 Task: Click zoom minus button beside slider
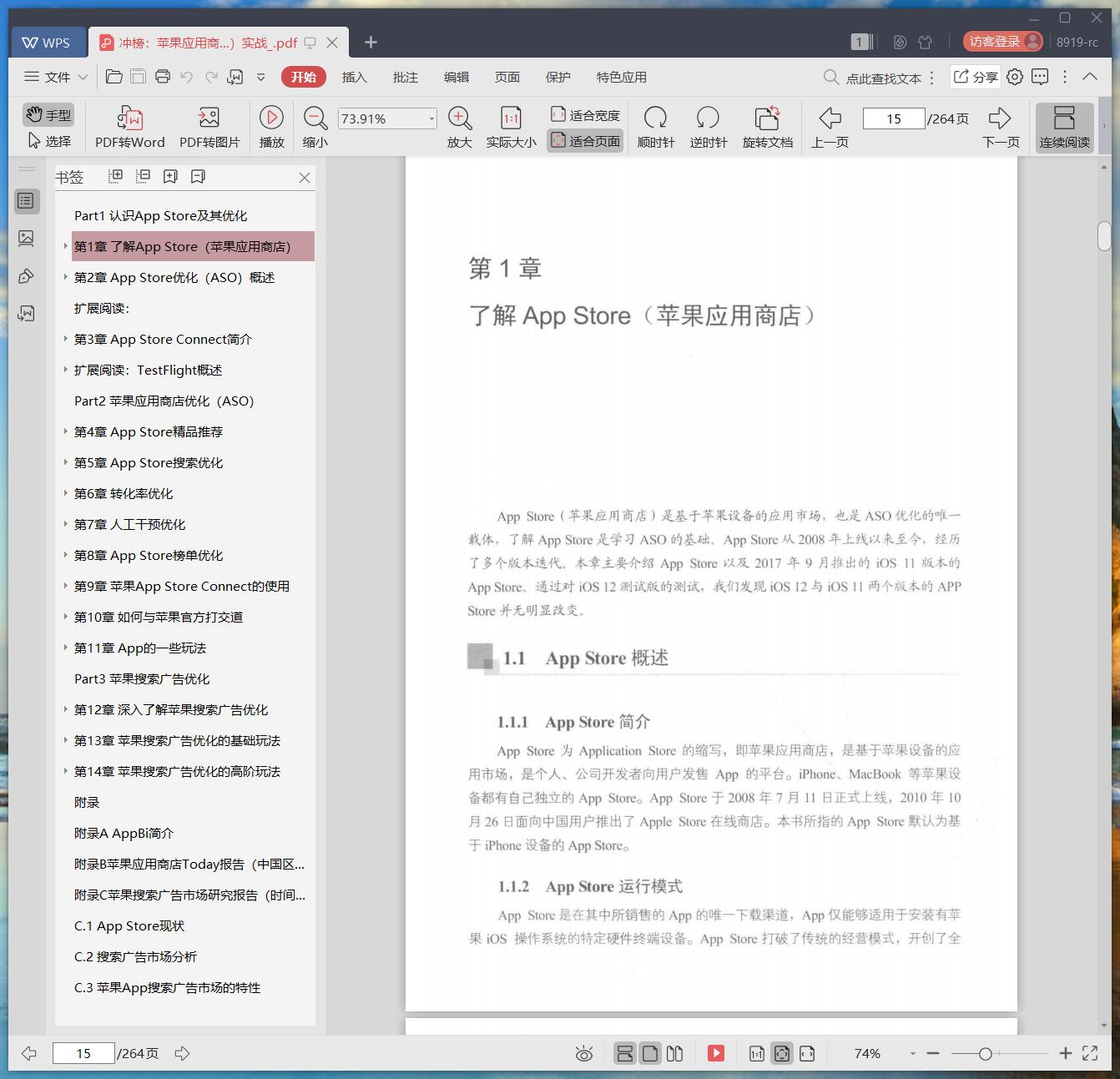coord(933,1054)
